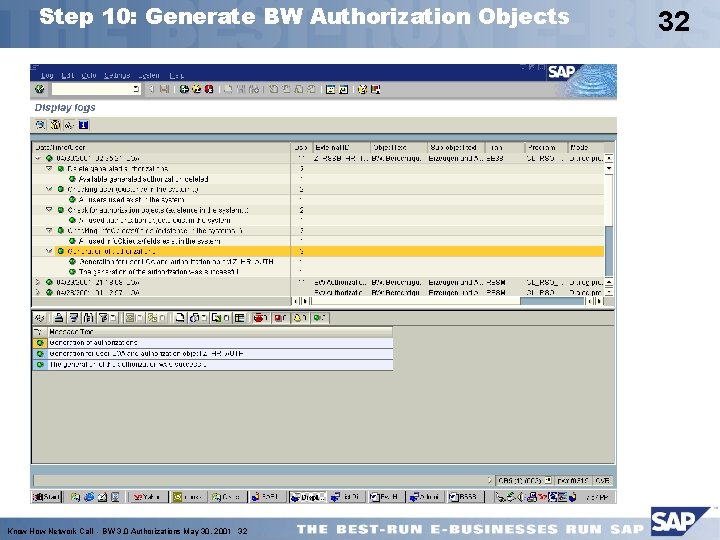This screenshot has width=720, height=540.
Task: Click the Internet Explorer quick-launch icon
Action: click(89, 497)
